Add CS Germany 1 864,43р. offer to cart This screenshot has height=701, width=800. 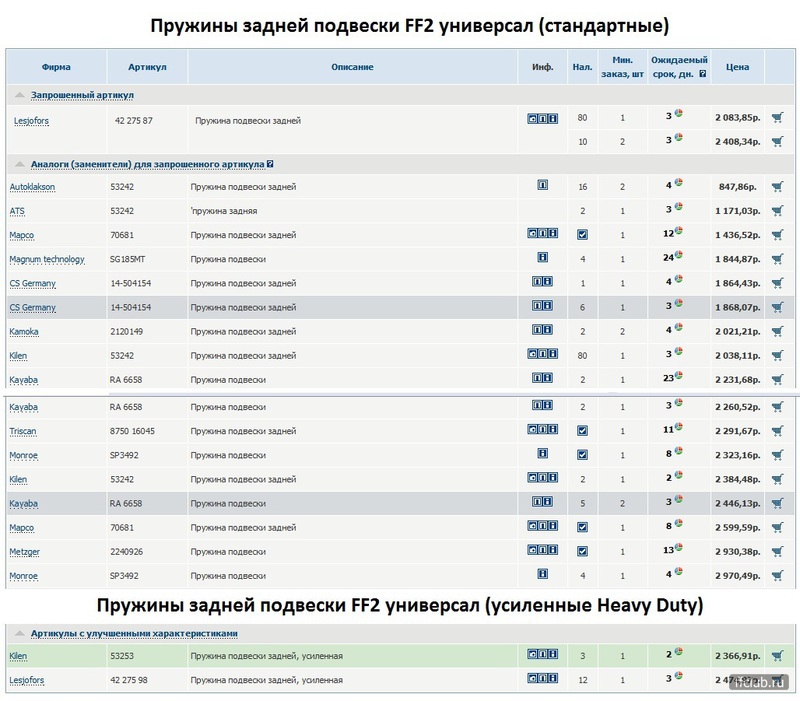tap(778, 283)
